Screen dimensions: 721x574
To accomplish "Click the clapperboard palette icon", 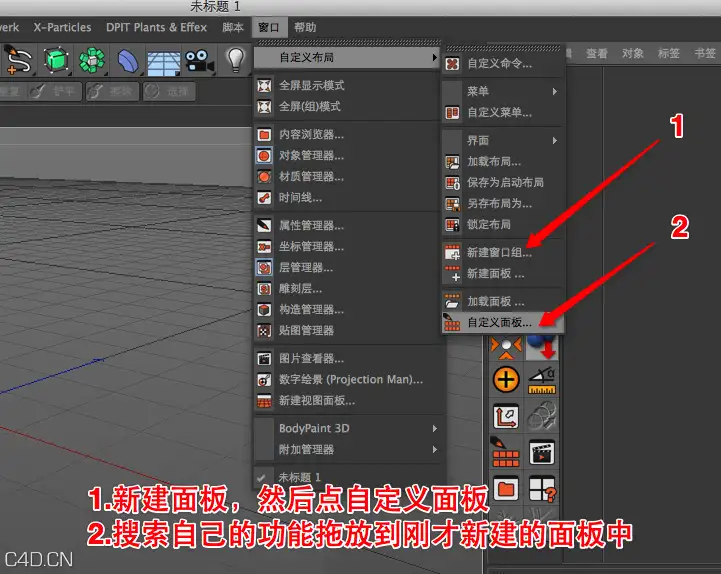I will click(542, 453).
